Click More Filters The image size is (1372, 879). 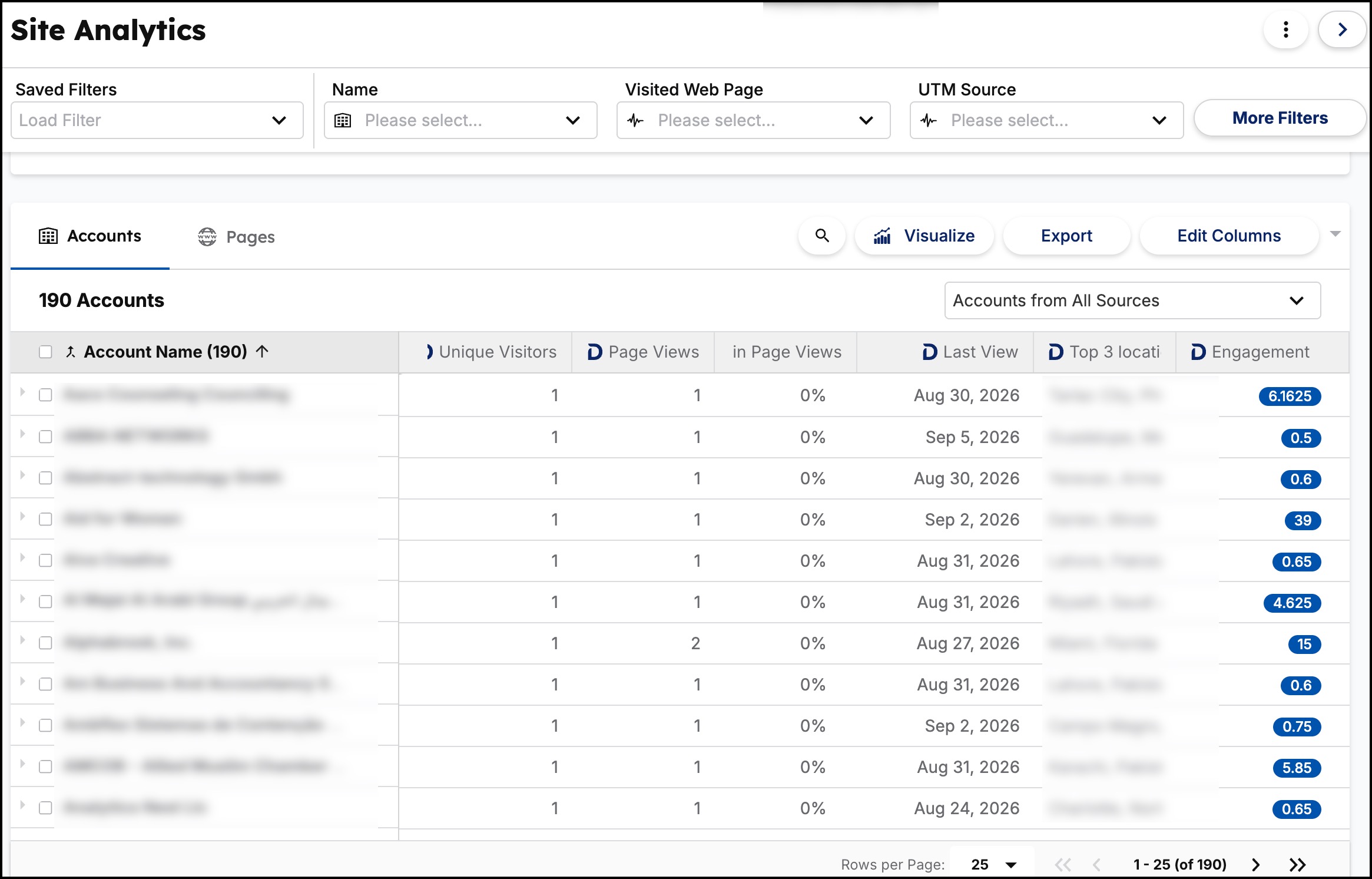(1280, 118)
